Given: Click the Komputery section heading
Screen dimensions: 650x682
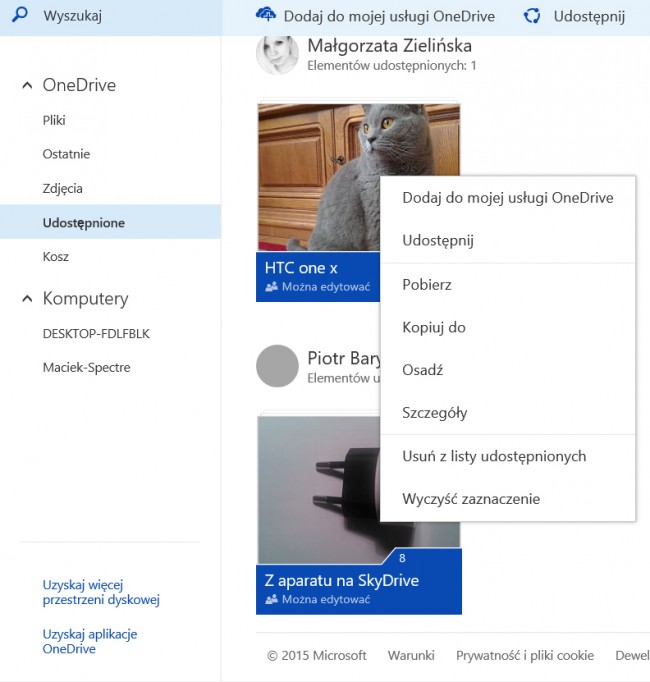Looking at the screenshot, I should pos(85,299).
